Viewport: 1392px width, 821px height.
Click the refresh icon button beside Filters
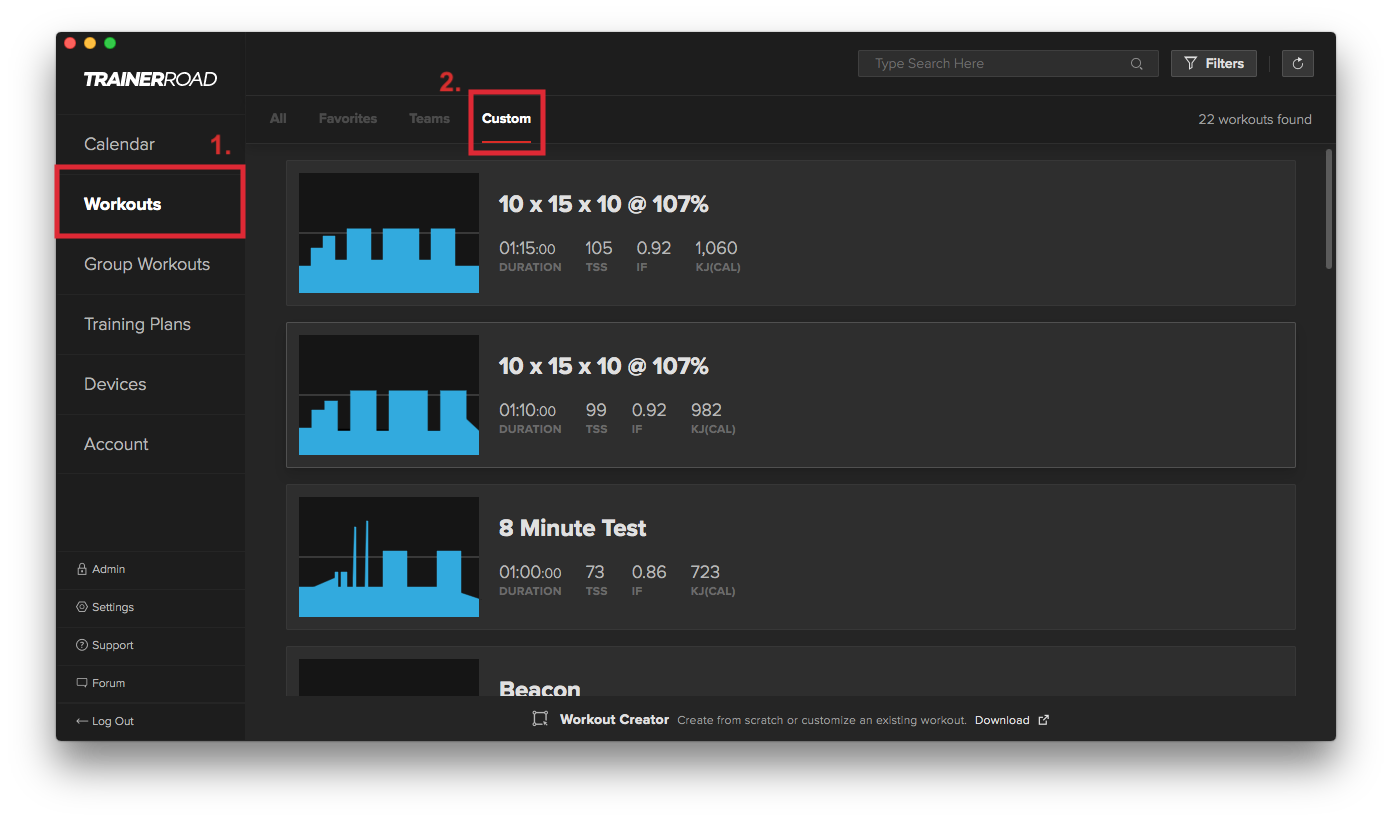tap(1297, 63)
